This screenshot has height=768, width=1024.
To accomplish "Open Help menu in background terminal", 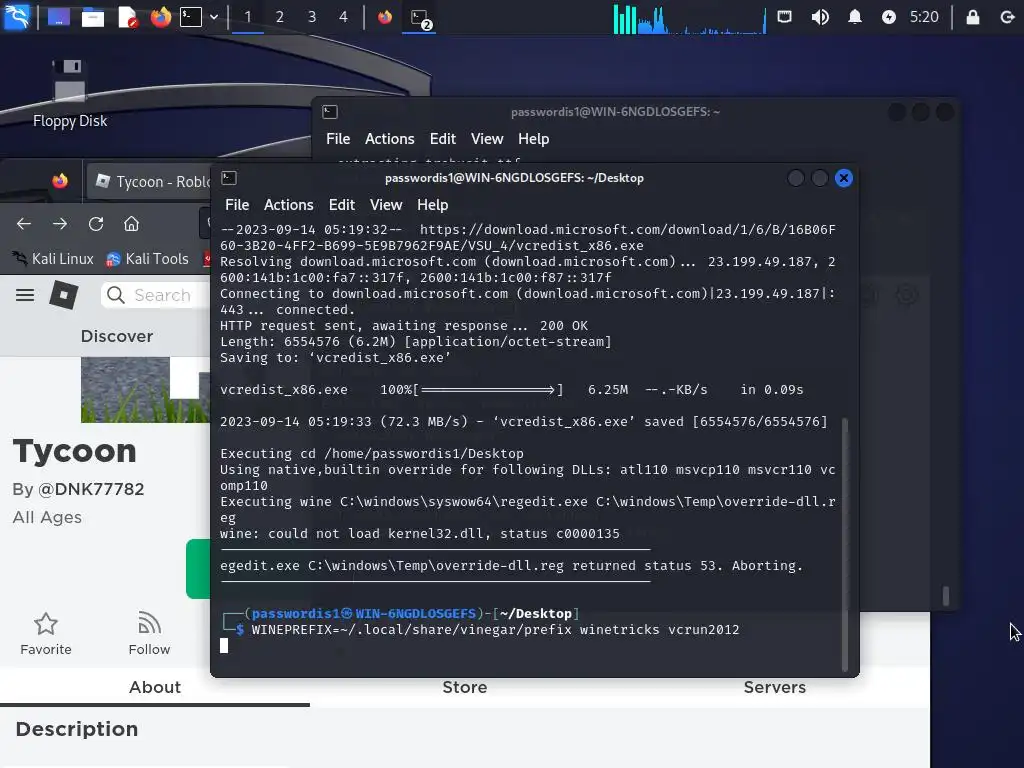I will 534,139.
